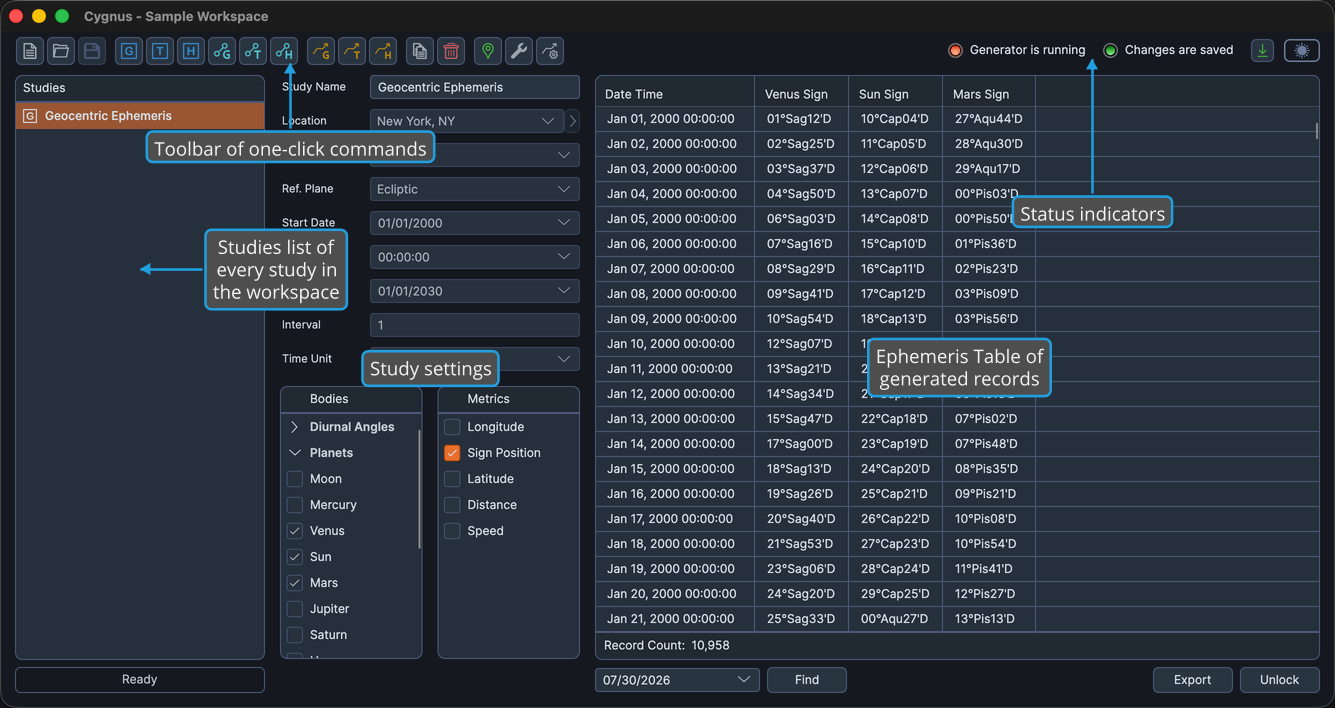This screenshot has height=708, width=1335.
Task: Select Geocentric Ephemeris in the Studies list
Action: tap(140, 116)
